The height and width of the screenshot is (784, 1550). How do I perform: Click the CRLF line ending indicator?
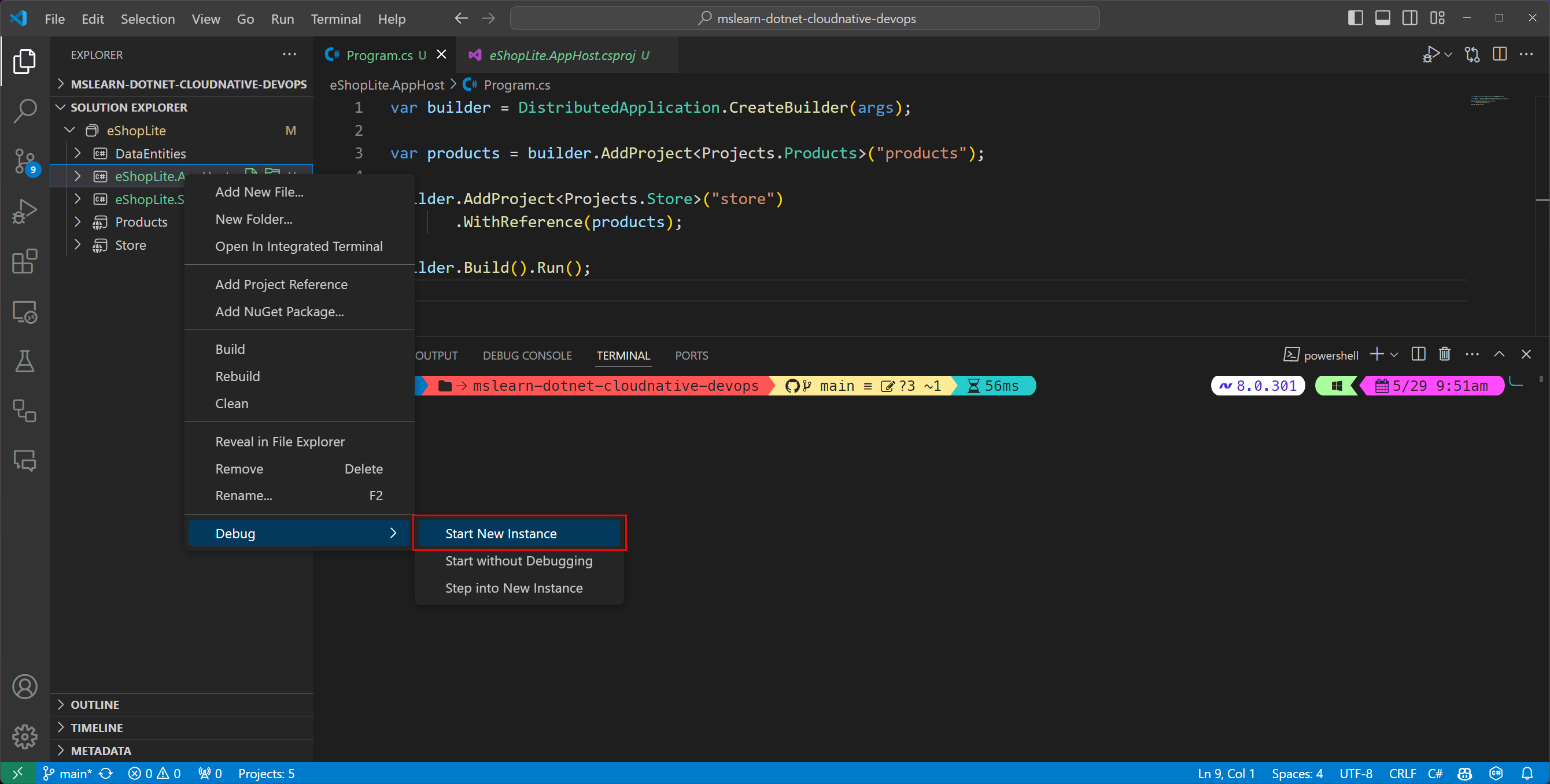(x=1402, y=774)
